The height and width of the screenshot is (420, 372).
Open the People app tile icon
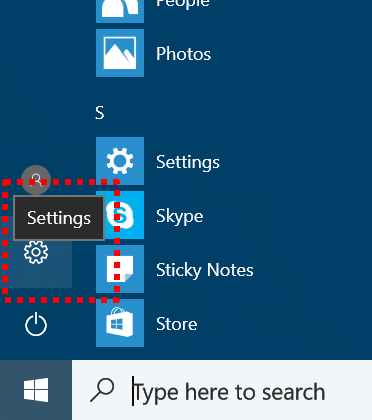120,11
